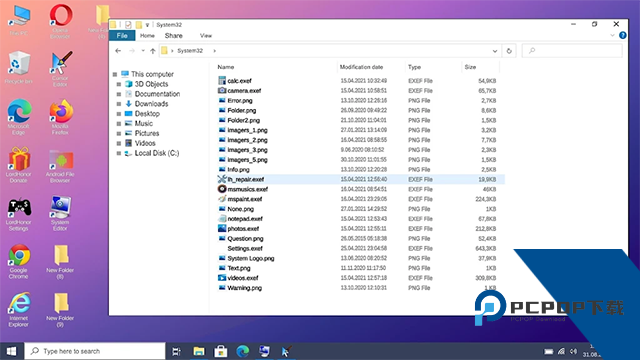Select the Question.png file
This screenshot has width=640, height=360.
(x=245, y=238)
